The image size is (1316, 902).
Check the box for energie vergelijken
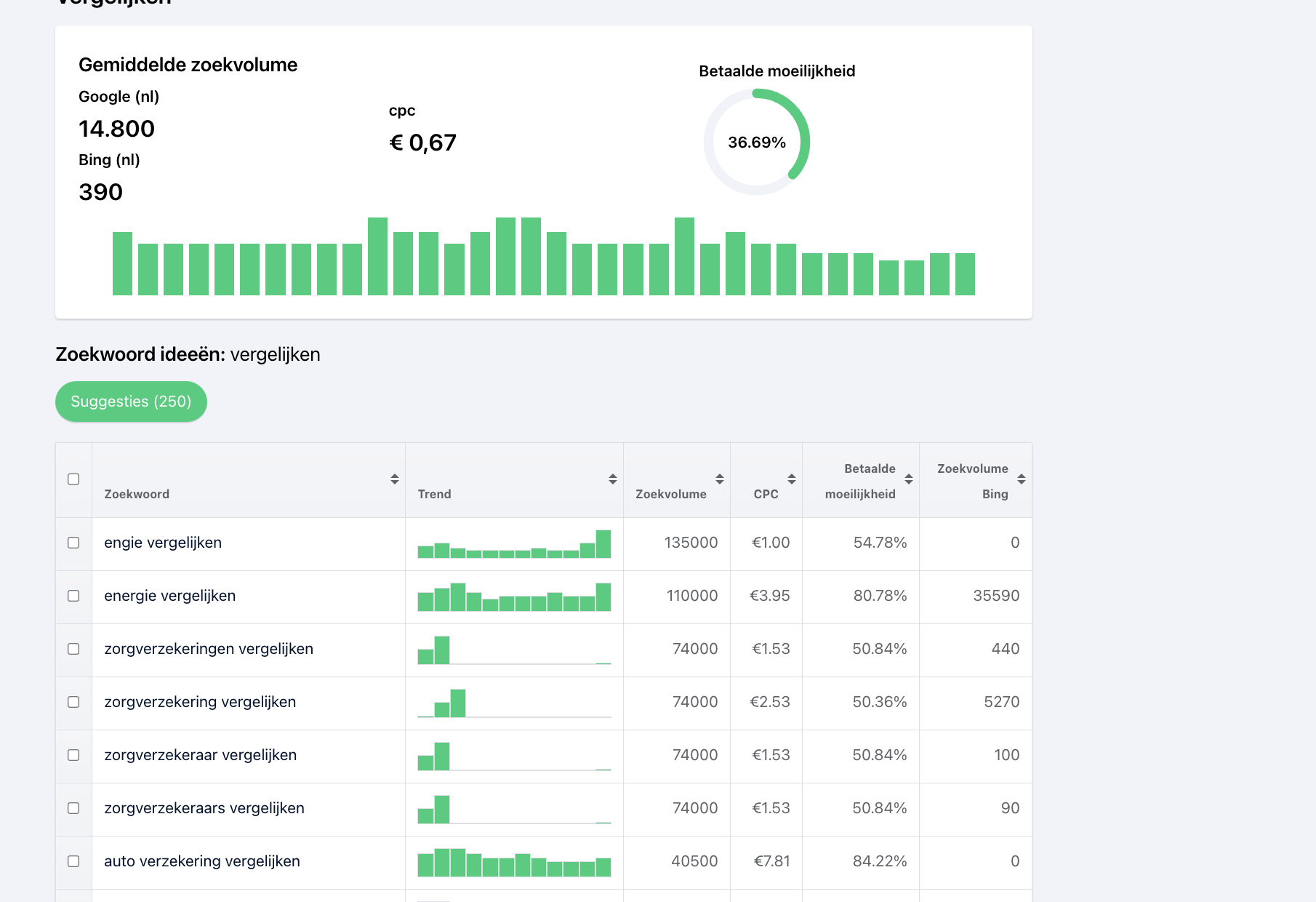(x=73, y=596)
